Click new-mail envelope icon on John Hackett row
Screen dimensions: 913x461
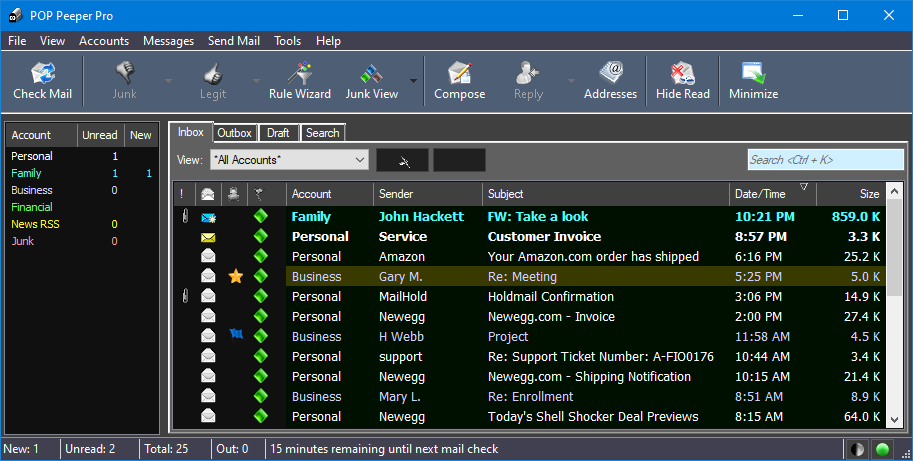coord(208,217)
